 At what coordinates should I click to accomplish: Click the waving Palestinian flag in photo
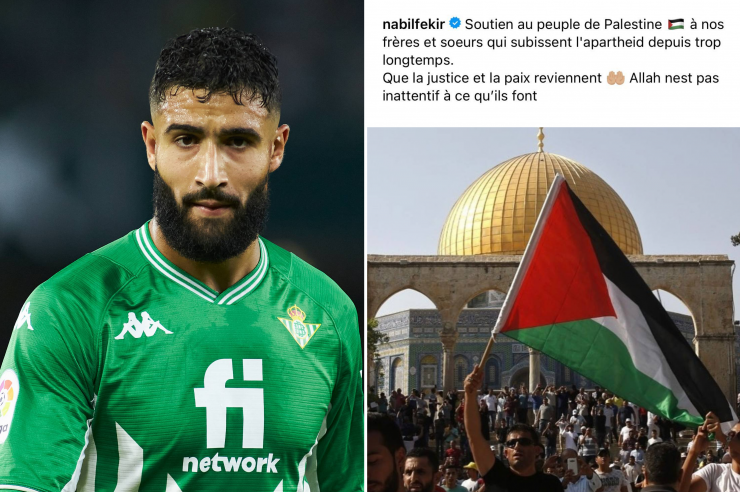coord(609,302)
